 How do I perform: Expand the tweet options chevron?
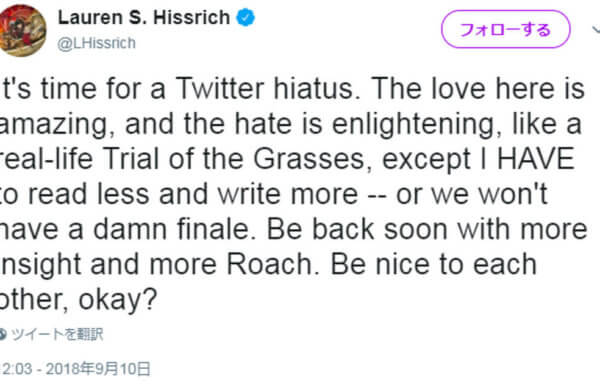596,29
